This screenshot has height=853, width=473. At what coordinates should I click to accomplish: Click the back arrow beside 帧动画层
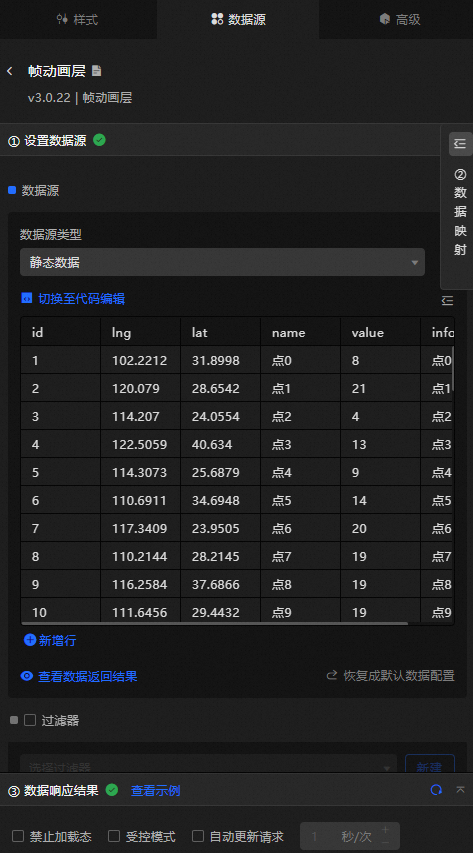click(10, 71)
